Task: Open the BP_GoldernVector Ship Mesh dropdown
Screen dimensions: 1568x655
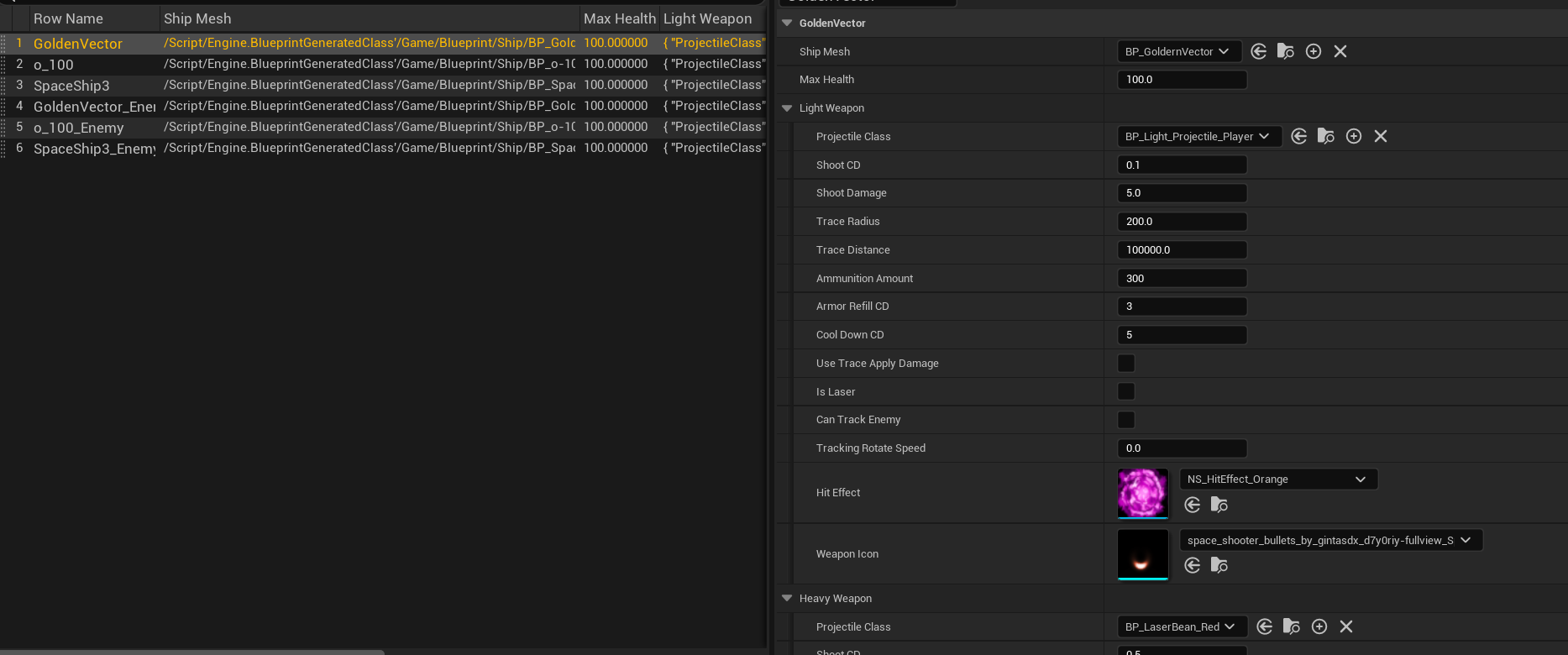Action: (x=1178, y=52)
